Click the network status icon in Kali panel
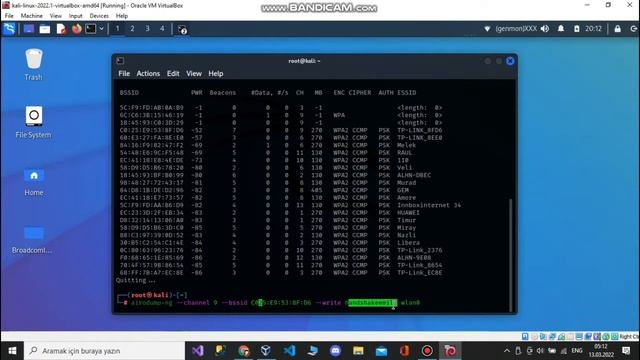Image resolution: width=640 pixels, height=360 pixels. tap(487, 29)
